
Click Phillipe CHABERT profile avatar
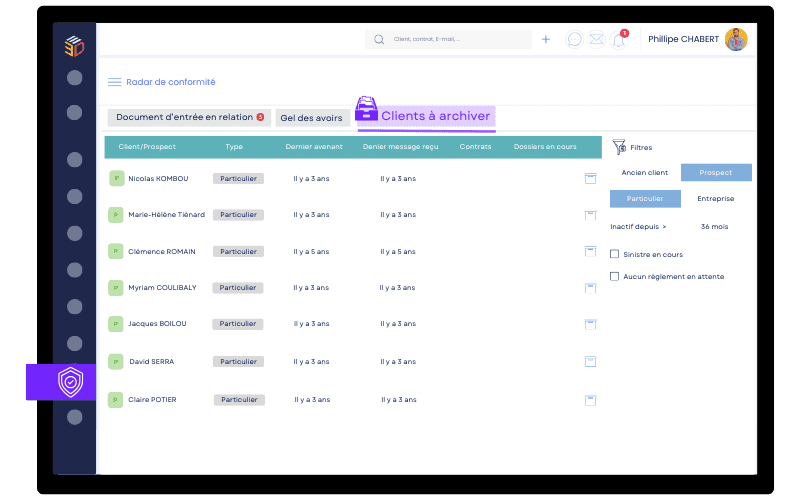click(x=736, y=39)
